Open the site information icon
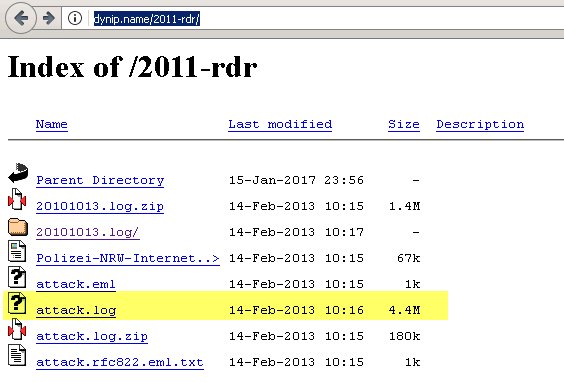The height and width of the screenshot is (382, 564). [75, 18]
